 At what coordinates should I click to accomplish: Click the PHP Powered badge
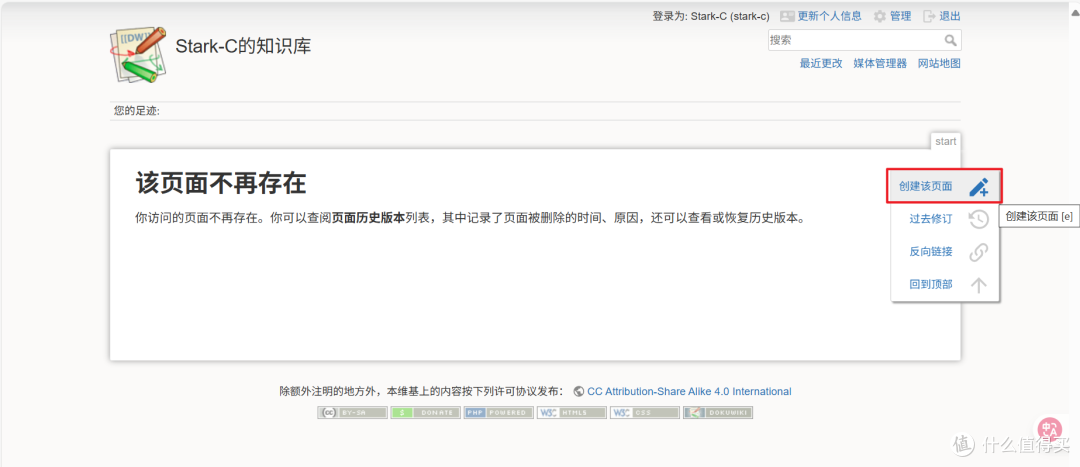tap(499, 413)
